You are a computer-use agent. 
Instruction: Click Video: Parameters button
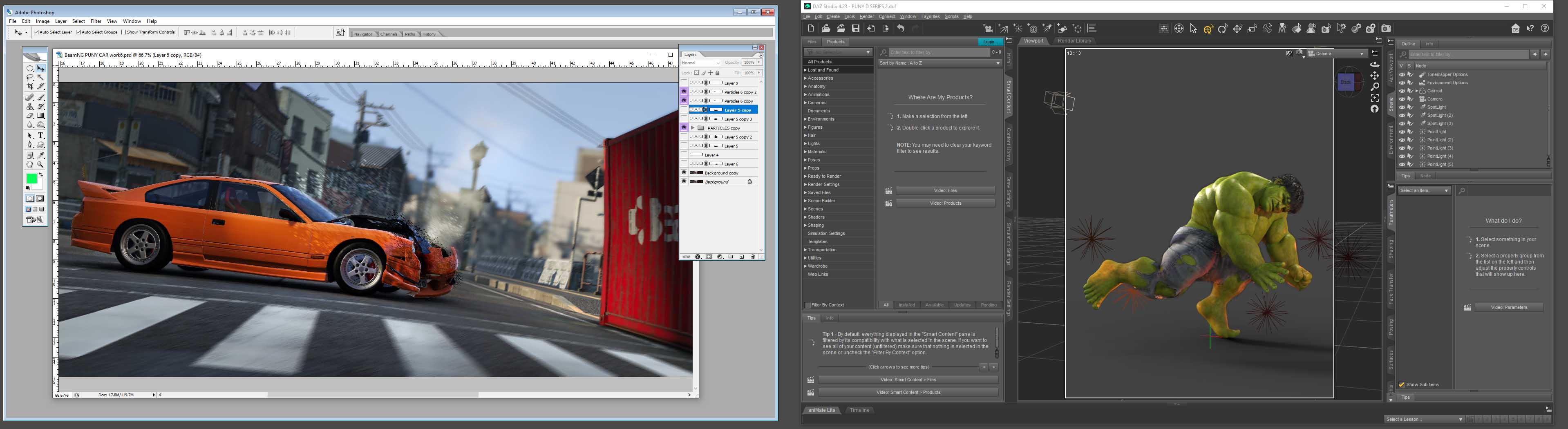(x=1509, y=307)
